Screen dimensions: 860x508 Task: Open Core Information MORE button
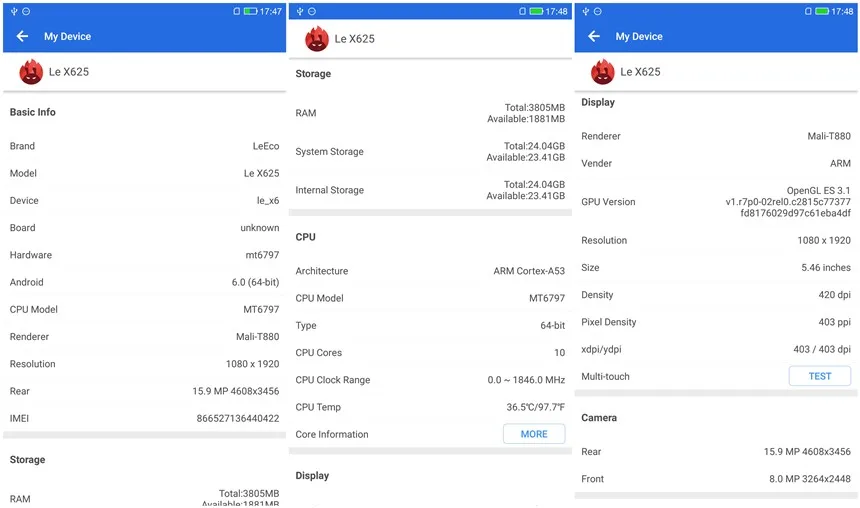534,434
